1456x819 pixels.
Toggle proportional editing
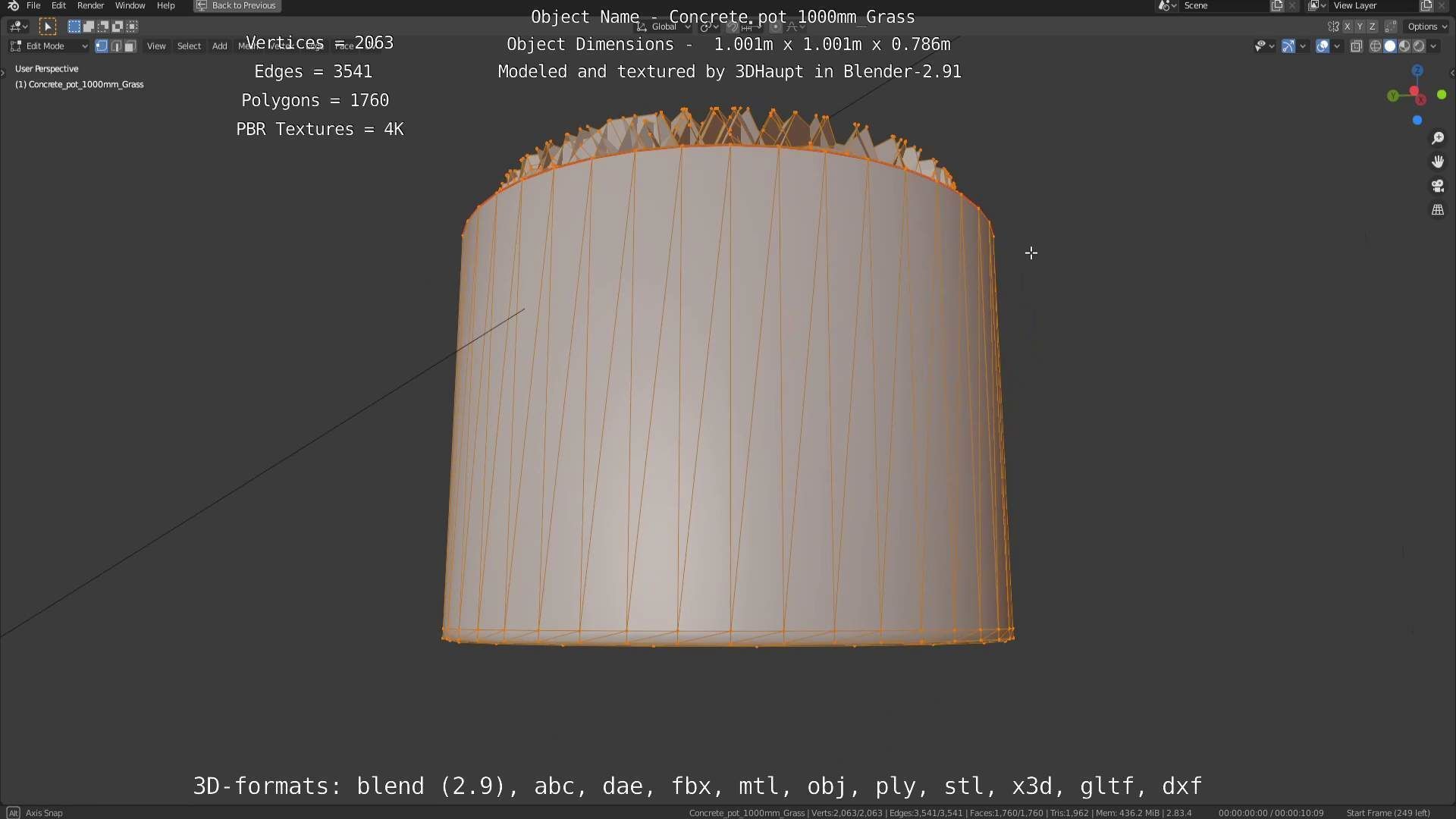point(776,27)
